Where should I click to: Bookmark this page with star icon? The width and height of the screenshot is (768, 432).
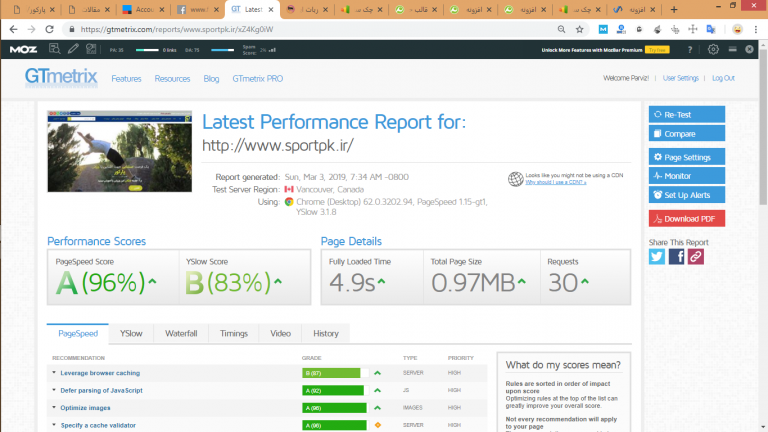pos(579,29)
